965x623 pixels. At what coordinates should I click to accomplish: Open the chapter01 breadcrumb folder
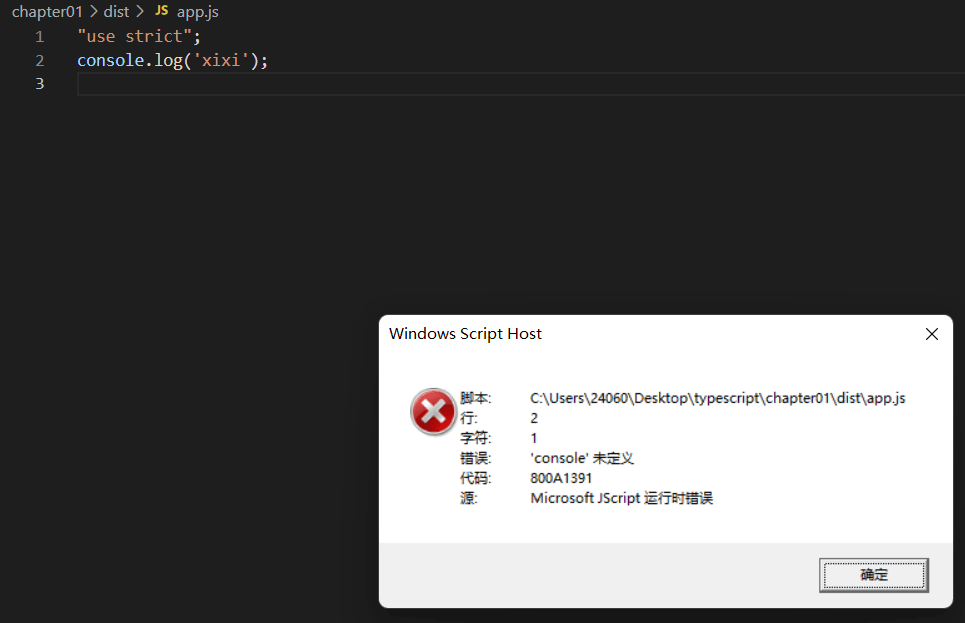pos(47,12)
